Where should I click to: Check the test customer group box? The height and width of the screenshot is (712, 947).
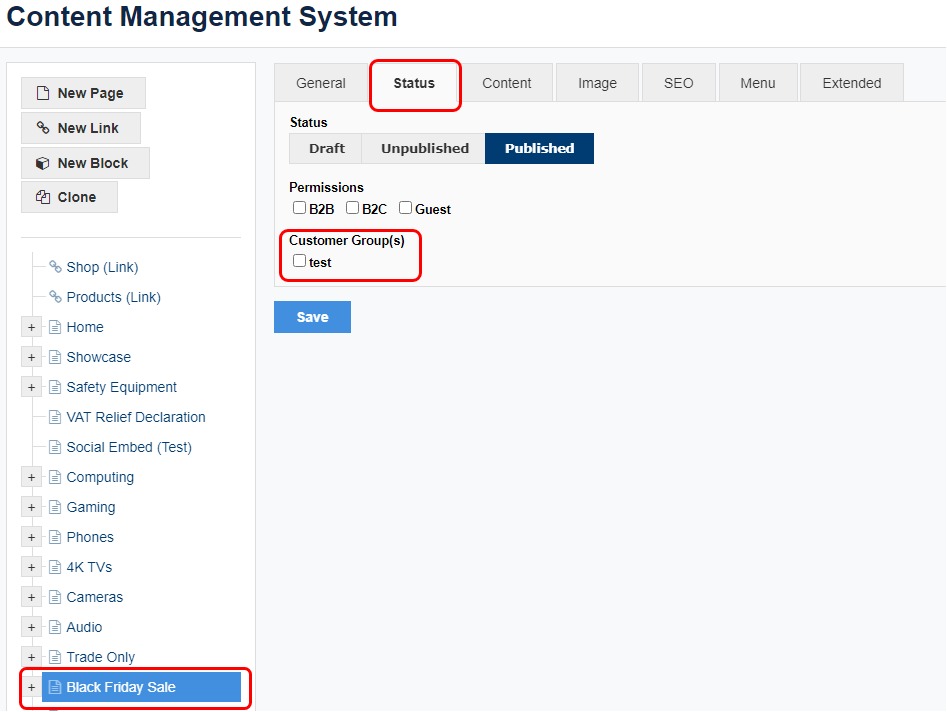tap(299, 261)
